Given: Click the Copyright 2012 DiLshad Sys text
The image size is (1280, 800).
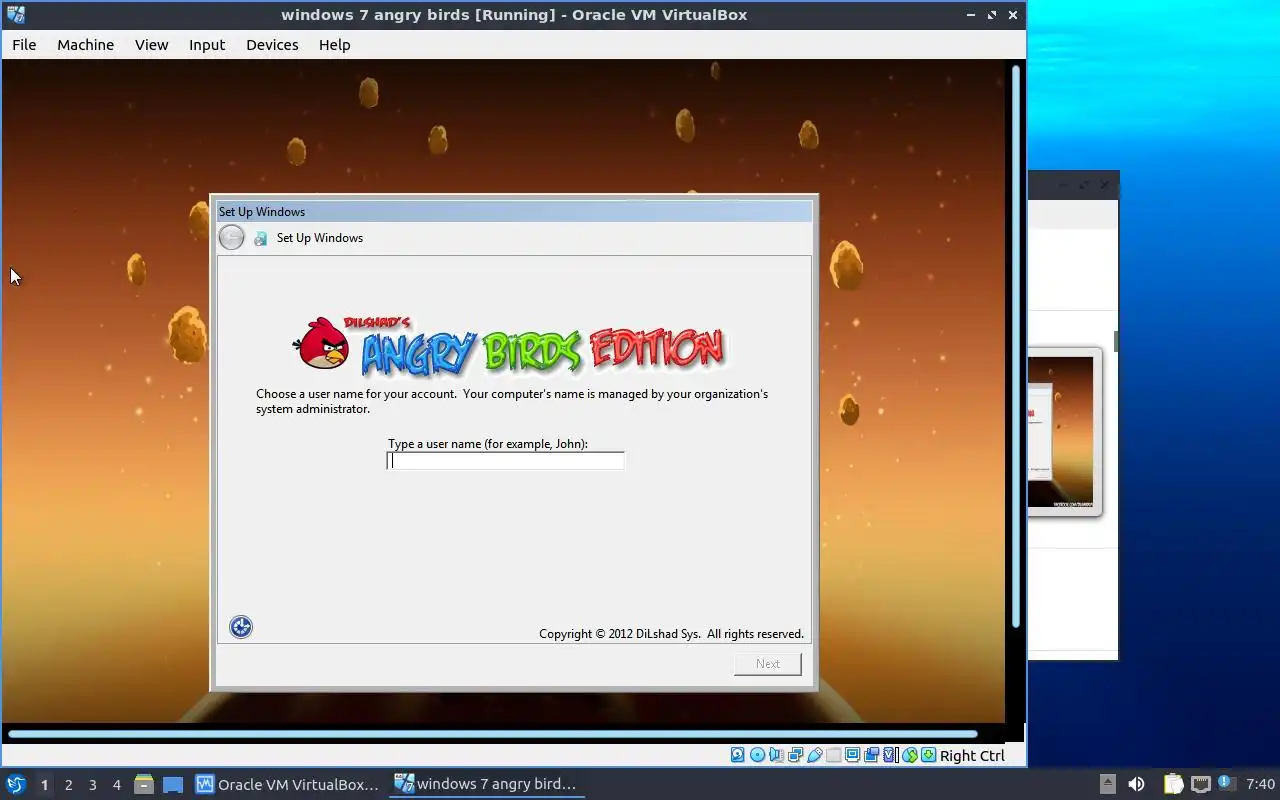Looking at the screenshot, I should [671, 634].
